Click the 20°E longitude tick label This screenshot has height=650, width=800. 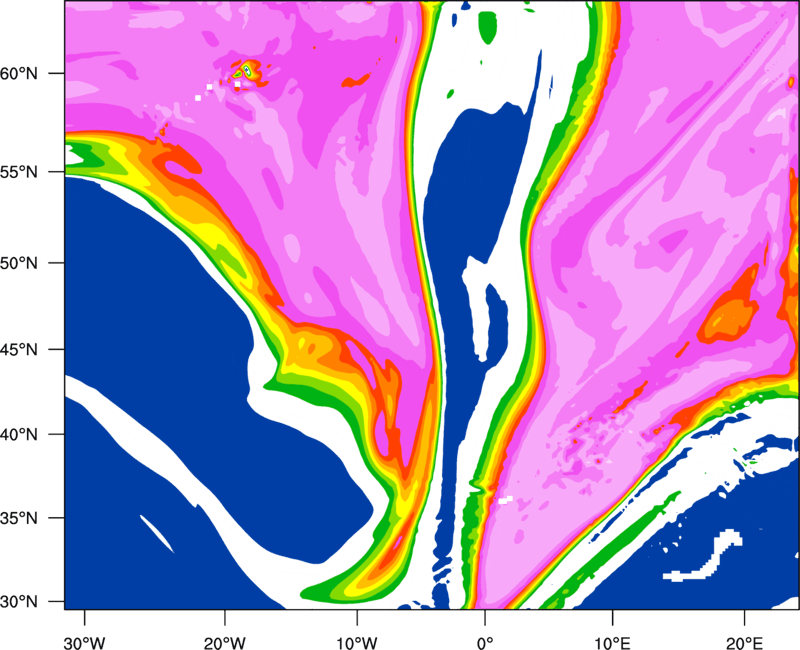click(x=744, y=643)
